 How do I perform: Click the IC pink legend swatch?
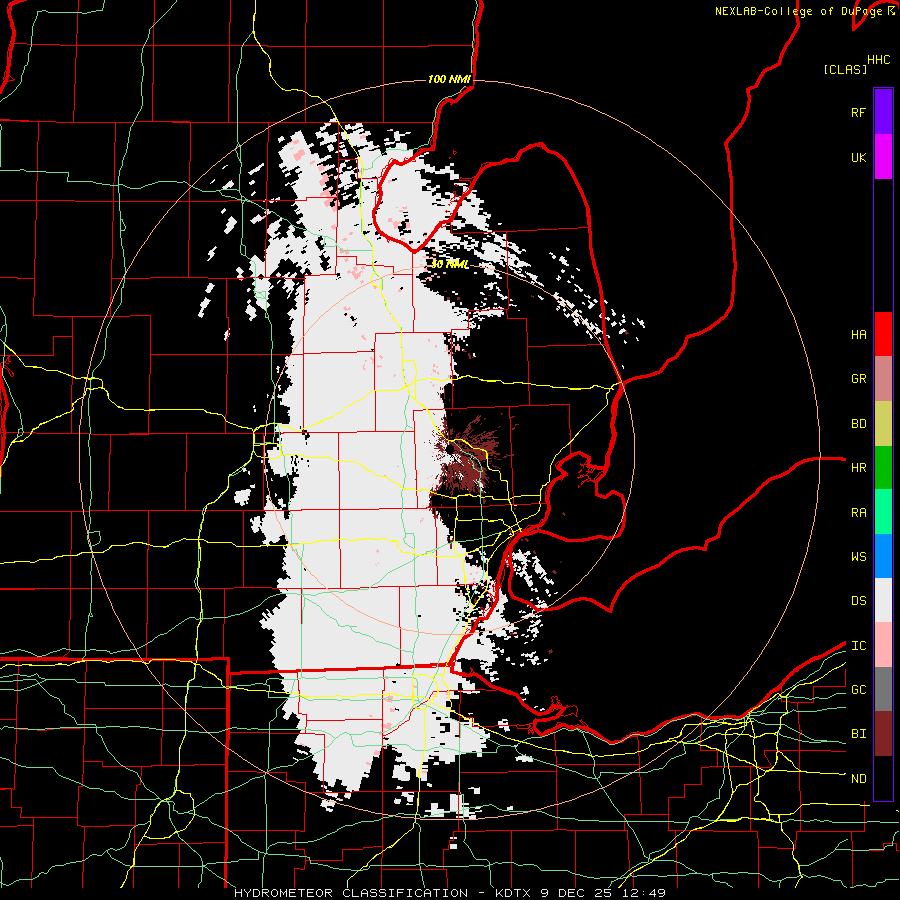tap(883, 645)
